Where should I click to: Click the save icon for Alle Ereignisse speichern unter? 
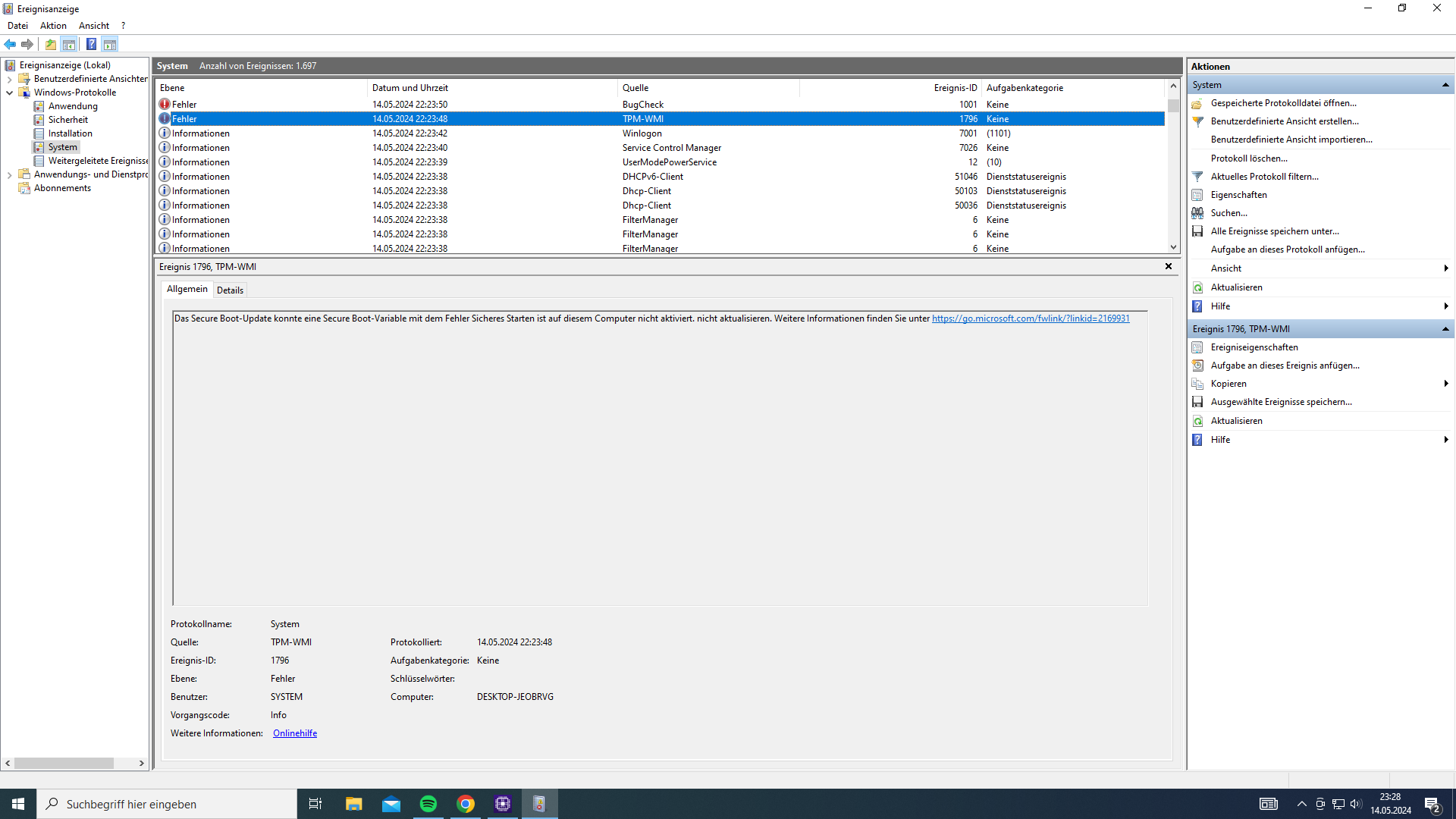click(1197, 231)
